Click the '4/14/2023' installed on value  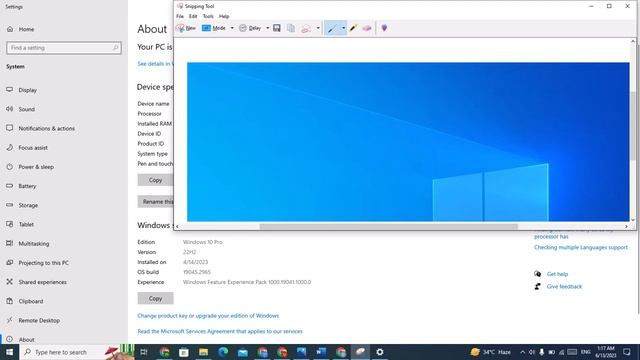point(196,262)
